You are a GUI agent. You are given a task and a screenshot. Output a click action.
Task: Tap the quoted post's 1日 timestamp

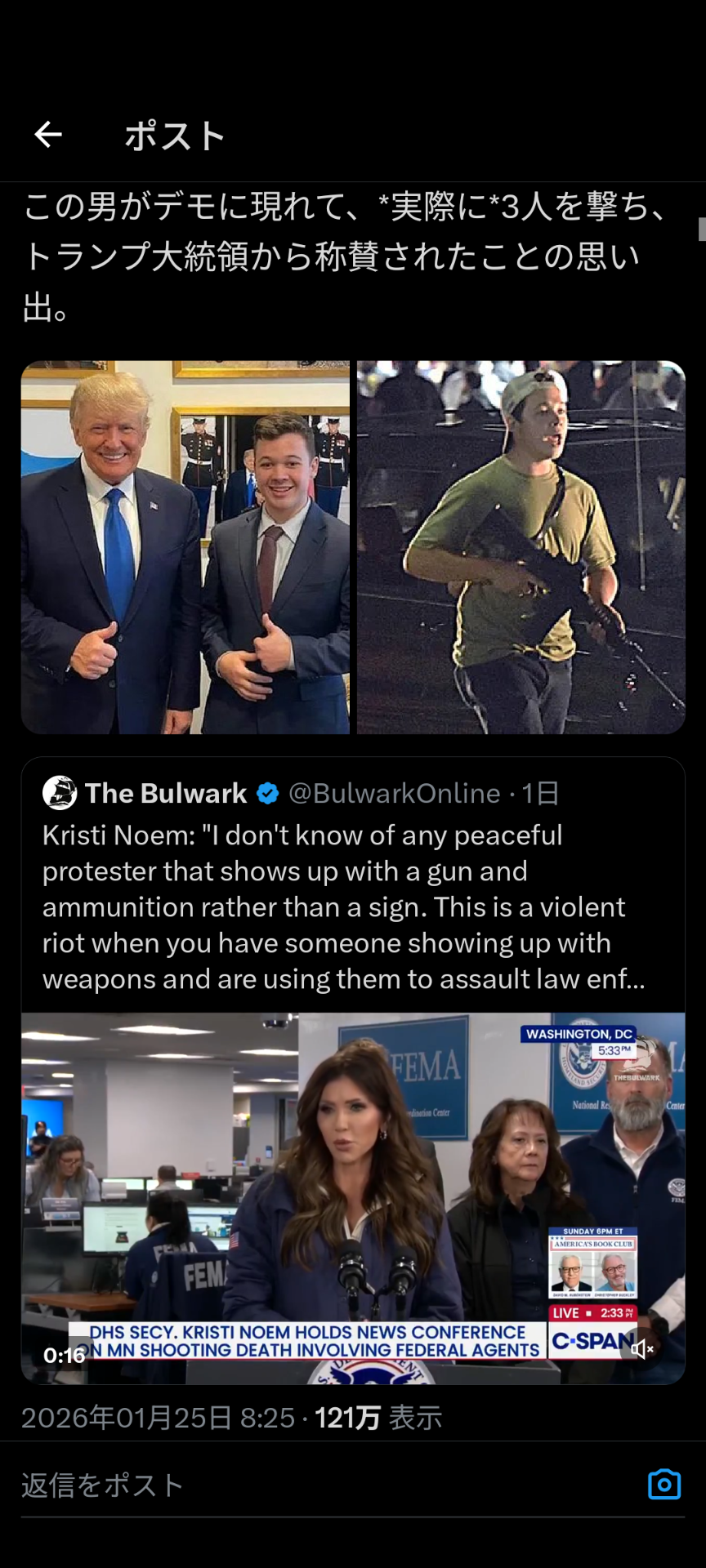point(541,793)
